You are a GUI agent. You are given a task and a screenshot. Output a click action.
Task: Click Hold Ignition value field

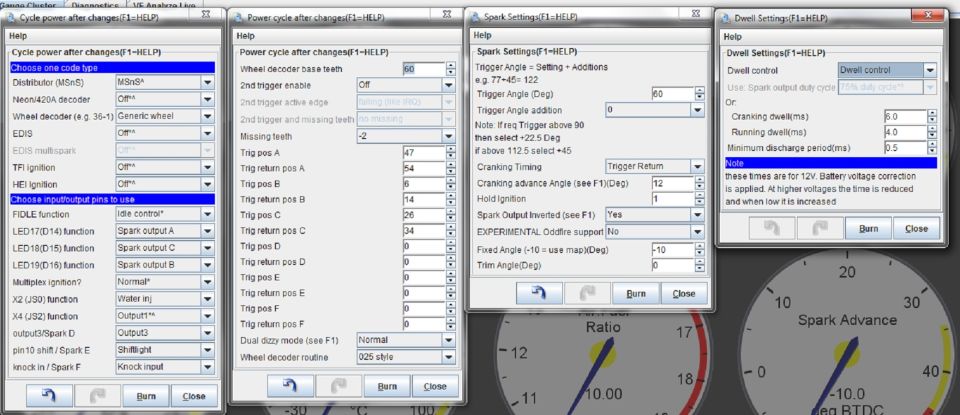[x=673, y=199]
